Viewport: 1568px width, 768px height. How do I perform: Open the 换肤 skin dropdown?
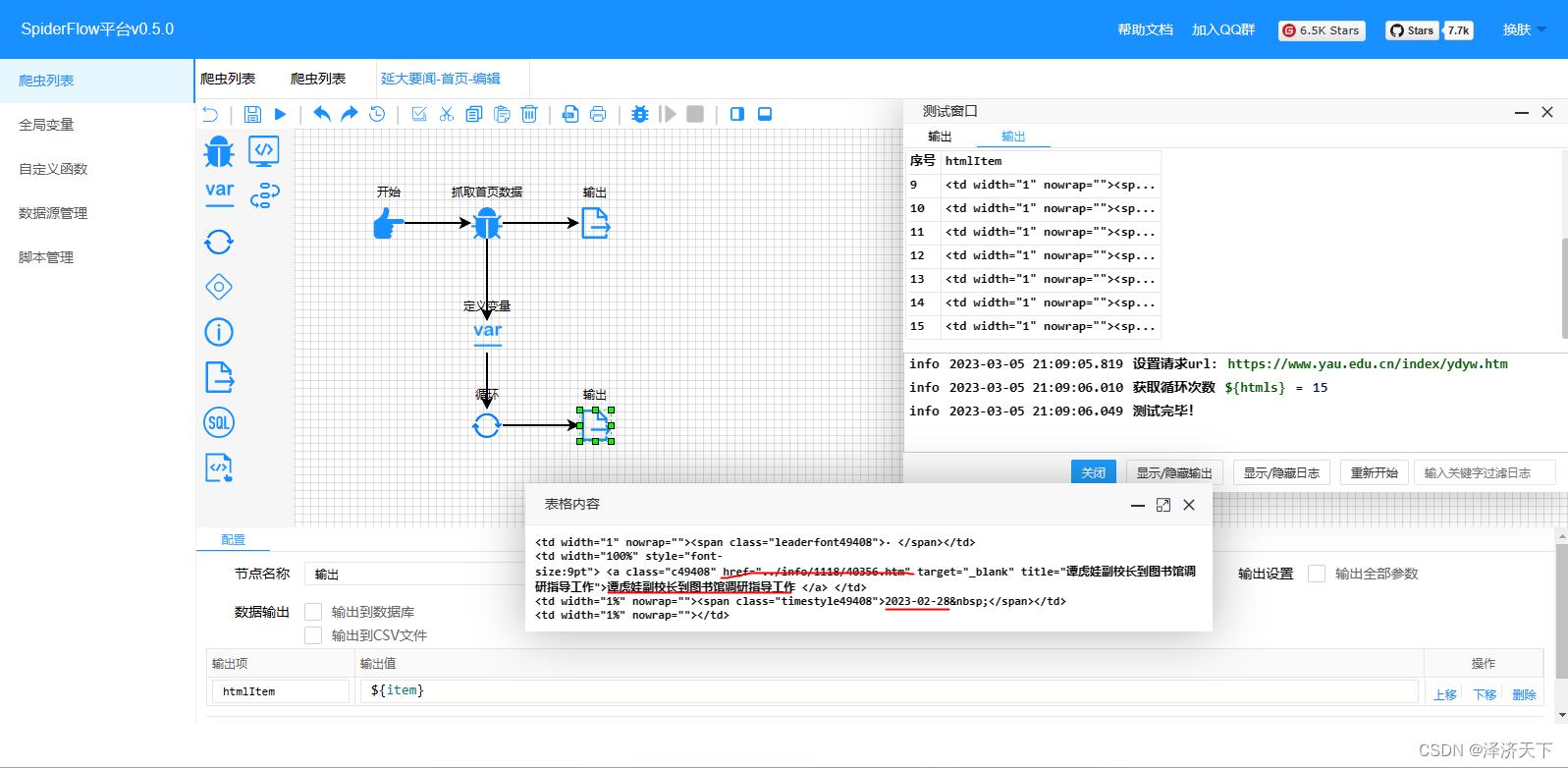pyautogui.click(x=1524, y=29)
